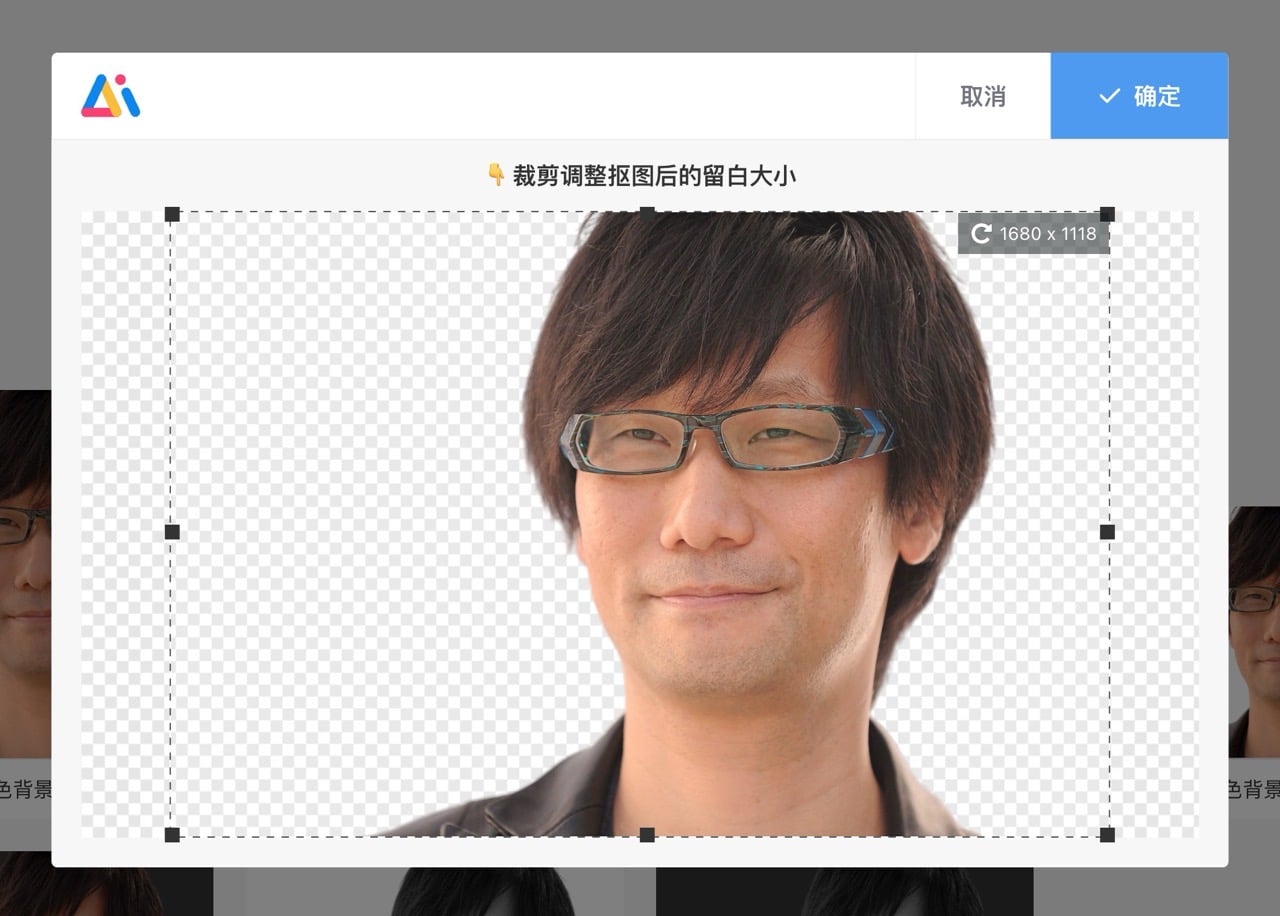
Task: Click background thumbnail at left edge
Action: click(x=25, y=574)
